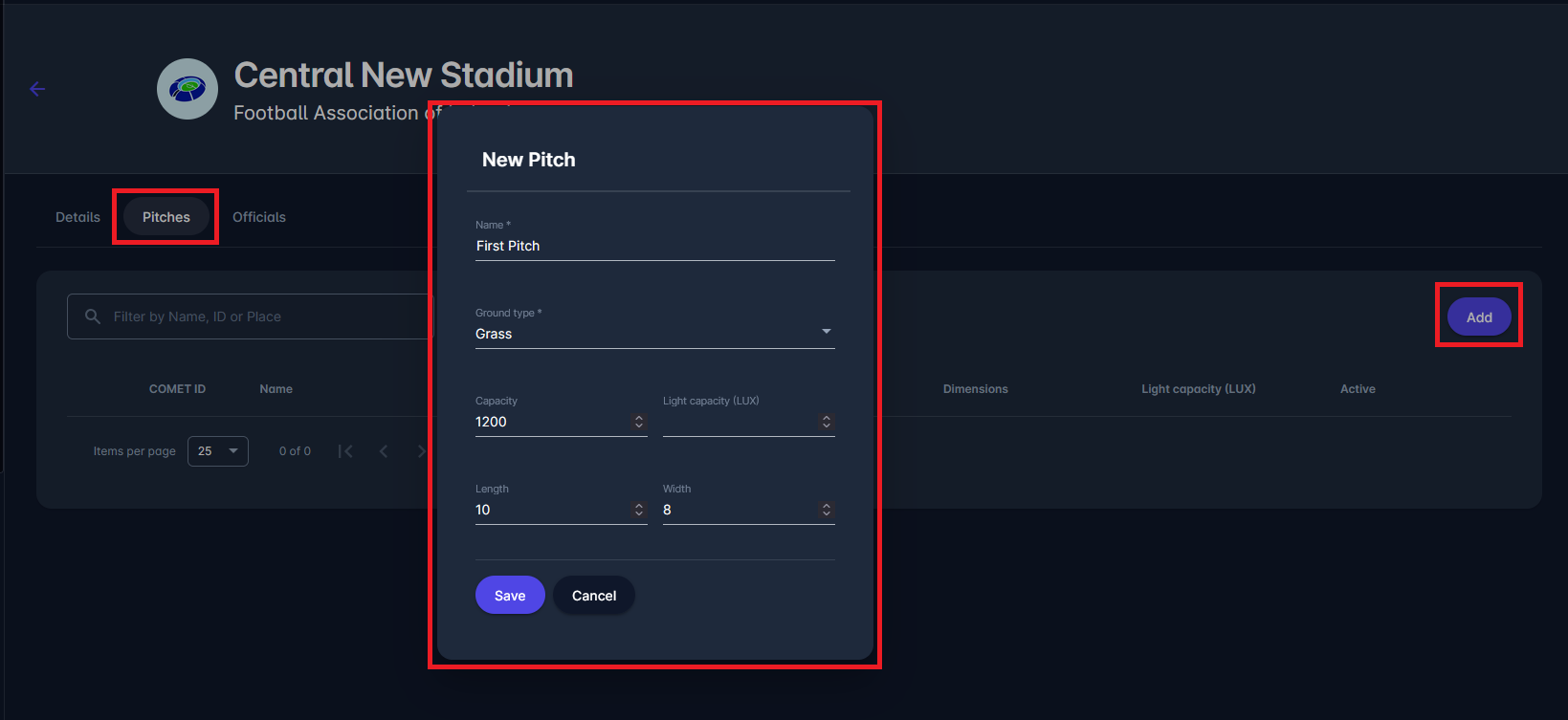This screenshot has width=1568, height=720.
Task: Click the empty Light capacity (LUX) field
Action: (x=739, y=422)
